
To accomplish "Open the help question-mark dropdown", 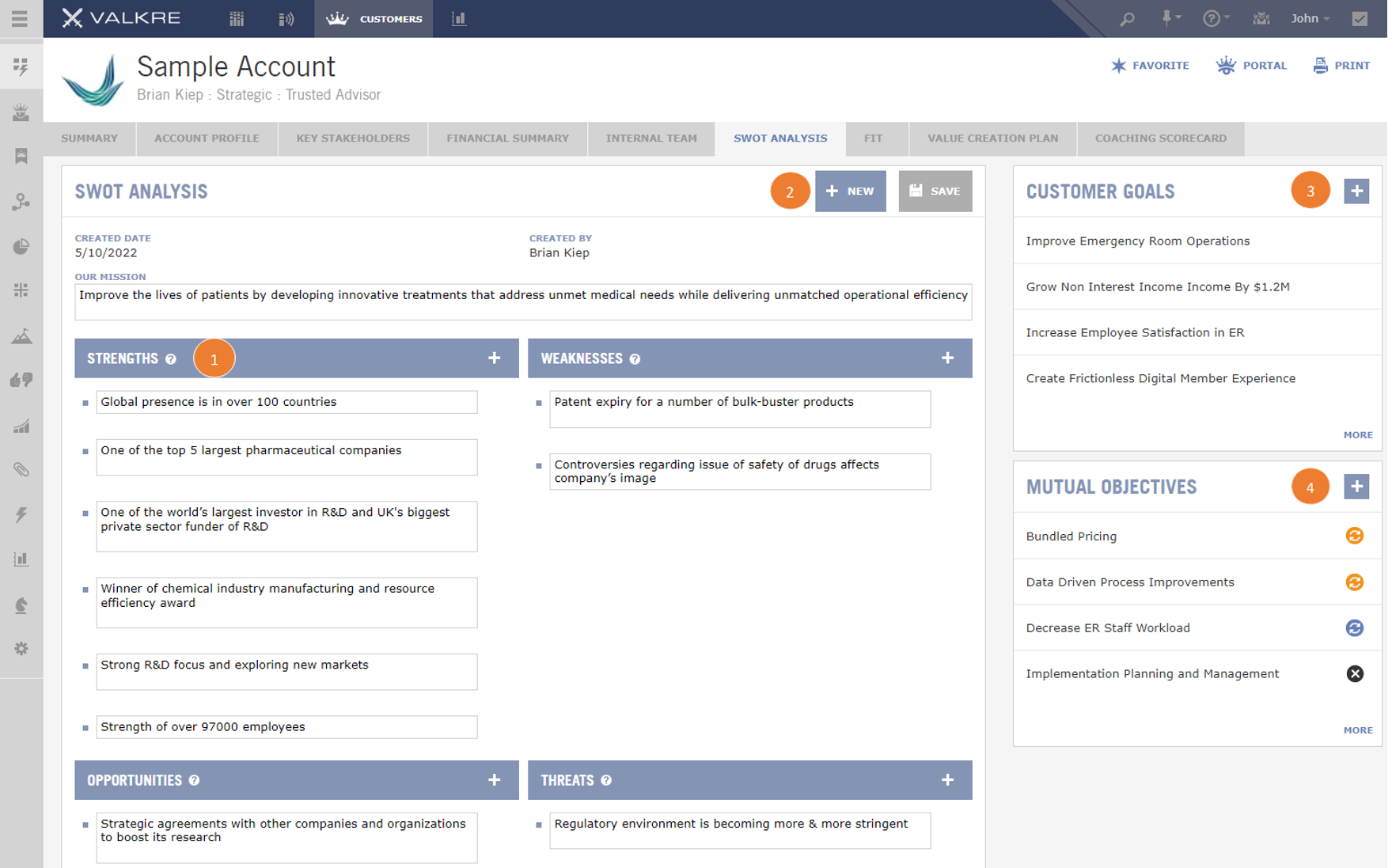I will (x=1216, y=18).
